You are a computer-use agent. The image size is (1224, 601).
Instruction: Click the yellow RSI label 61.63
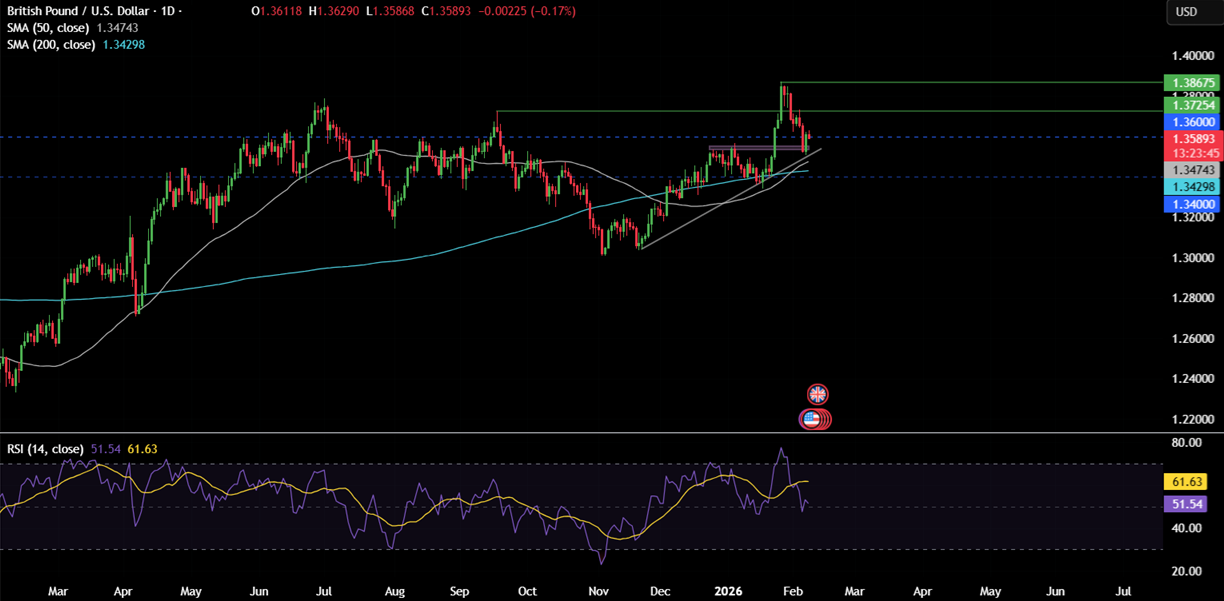click(1180, 482)
